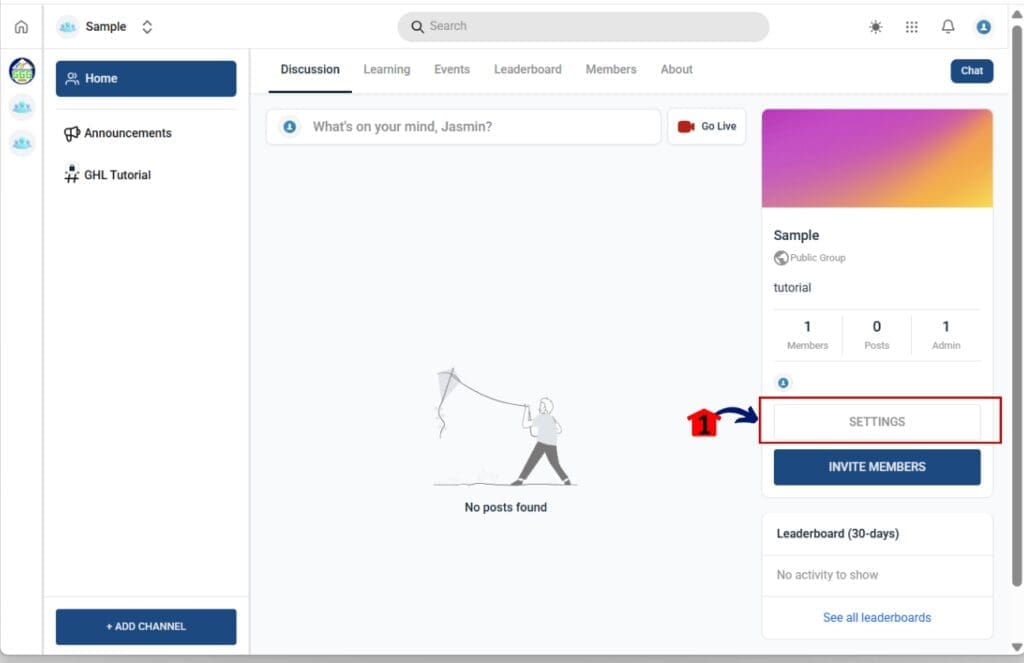Image resolution: width=1024 pixels, height=663 pixels.
Task: Open the apps grid icon
Action: pos(912,27)
